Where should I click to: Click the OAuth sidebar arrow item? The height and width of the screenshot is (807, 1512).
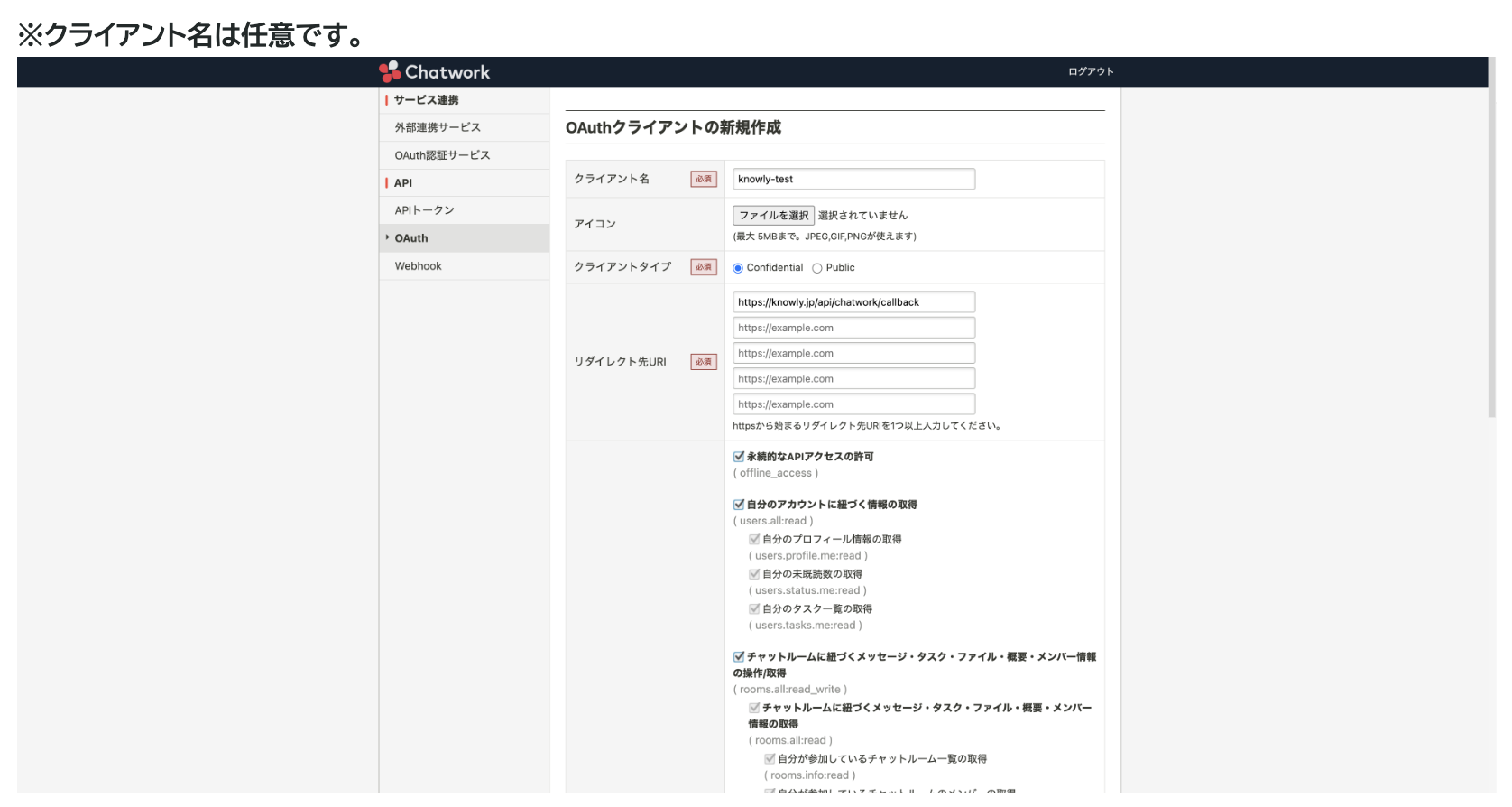[x=411, y=238]
